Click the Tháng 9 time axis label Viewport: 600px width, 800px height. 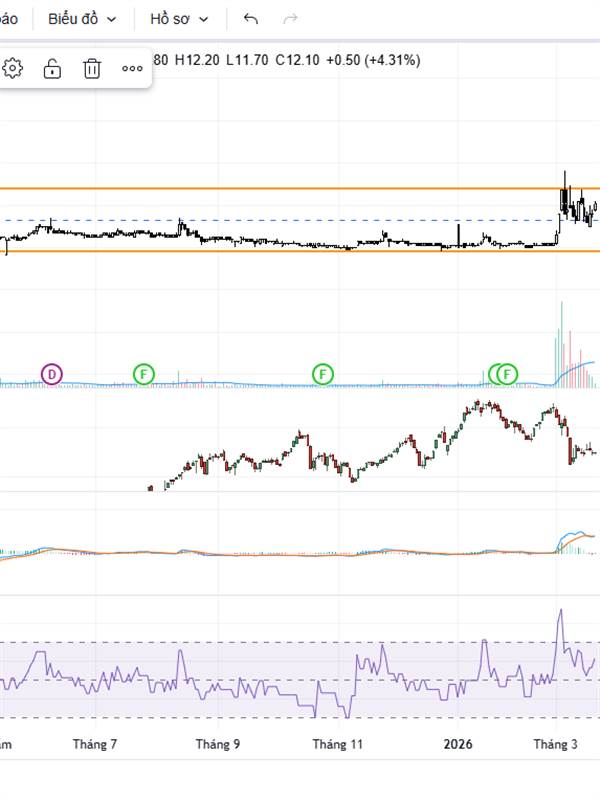(218, 744)
